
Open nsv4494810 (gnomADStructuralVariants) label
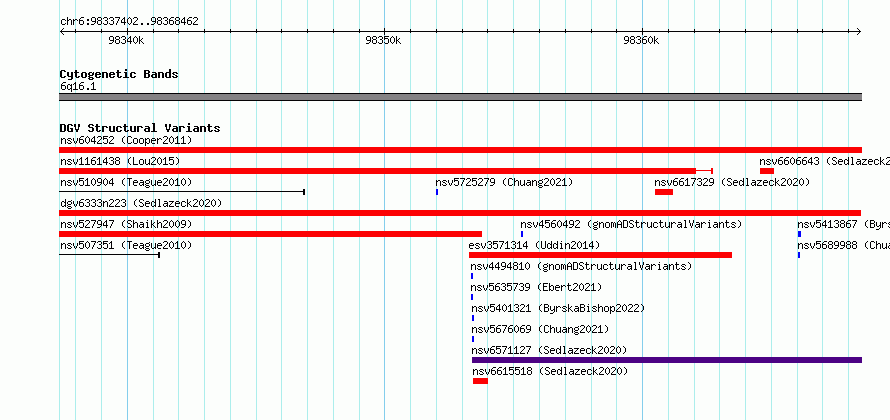pos(581,266)
